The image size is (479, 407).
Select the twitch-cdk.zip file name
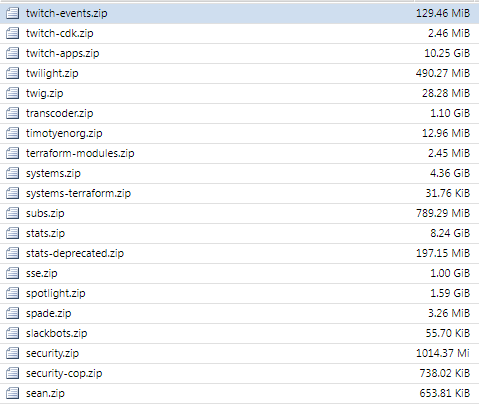[60, 33]
